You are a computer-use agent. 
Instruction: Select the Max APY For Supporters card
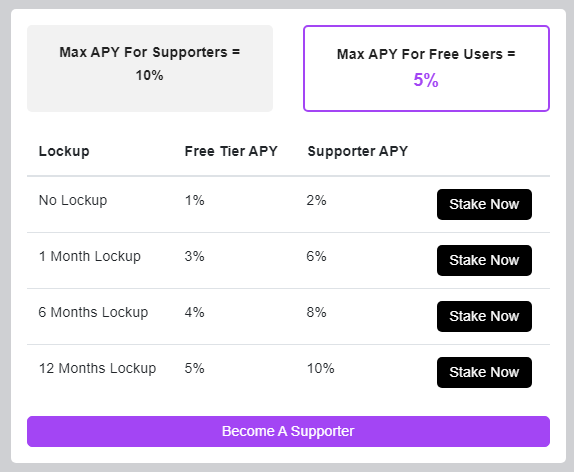coord(150,68)
